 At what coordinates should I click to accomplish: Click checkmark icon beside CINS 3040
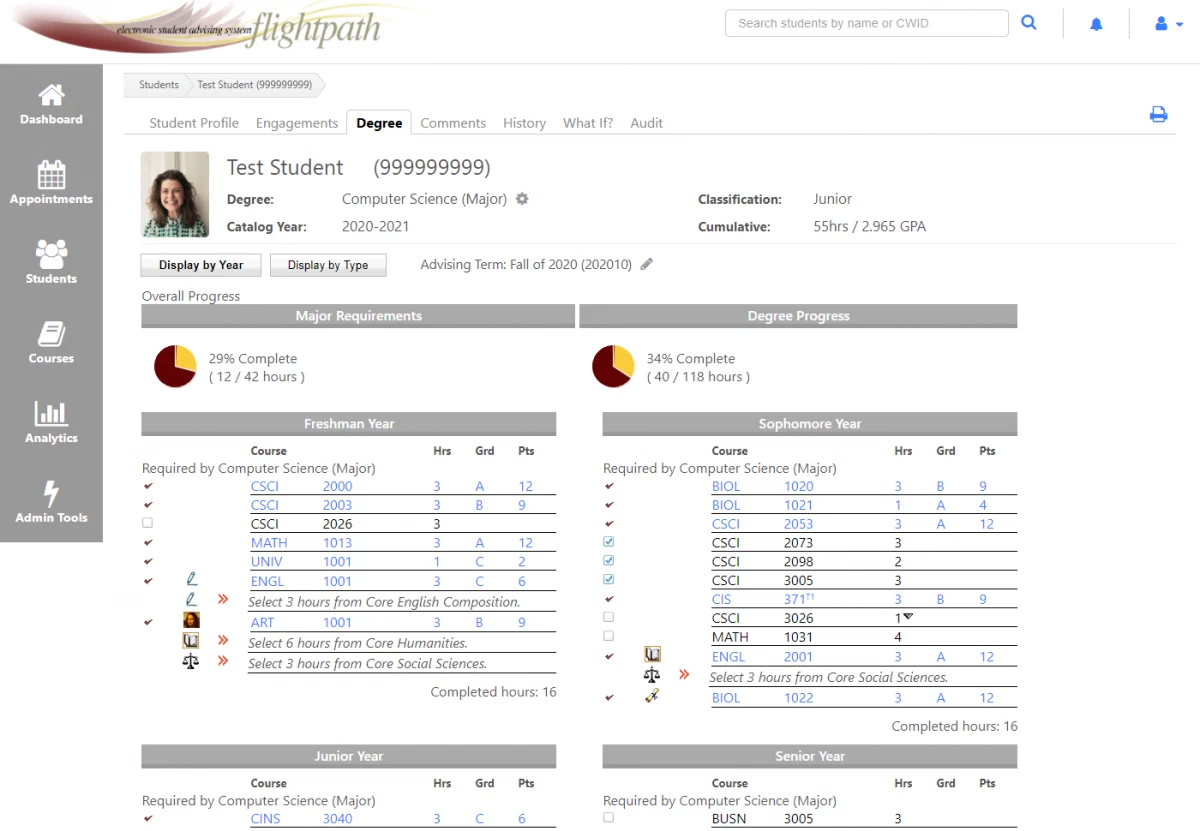click(148, 818)
